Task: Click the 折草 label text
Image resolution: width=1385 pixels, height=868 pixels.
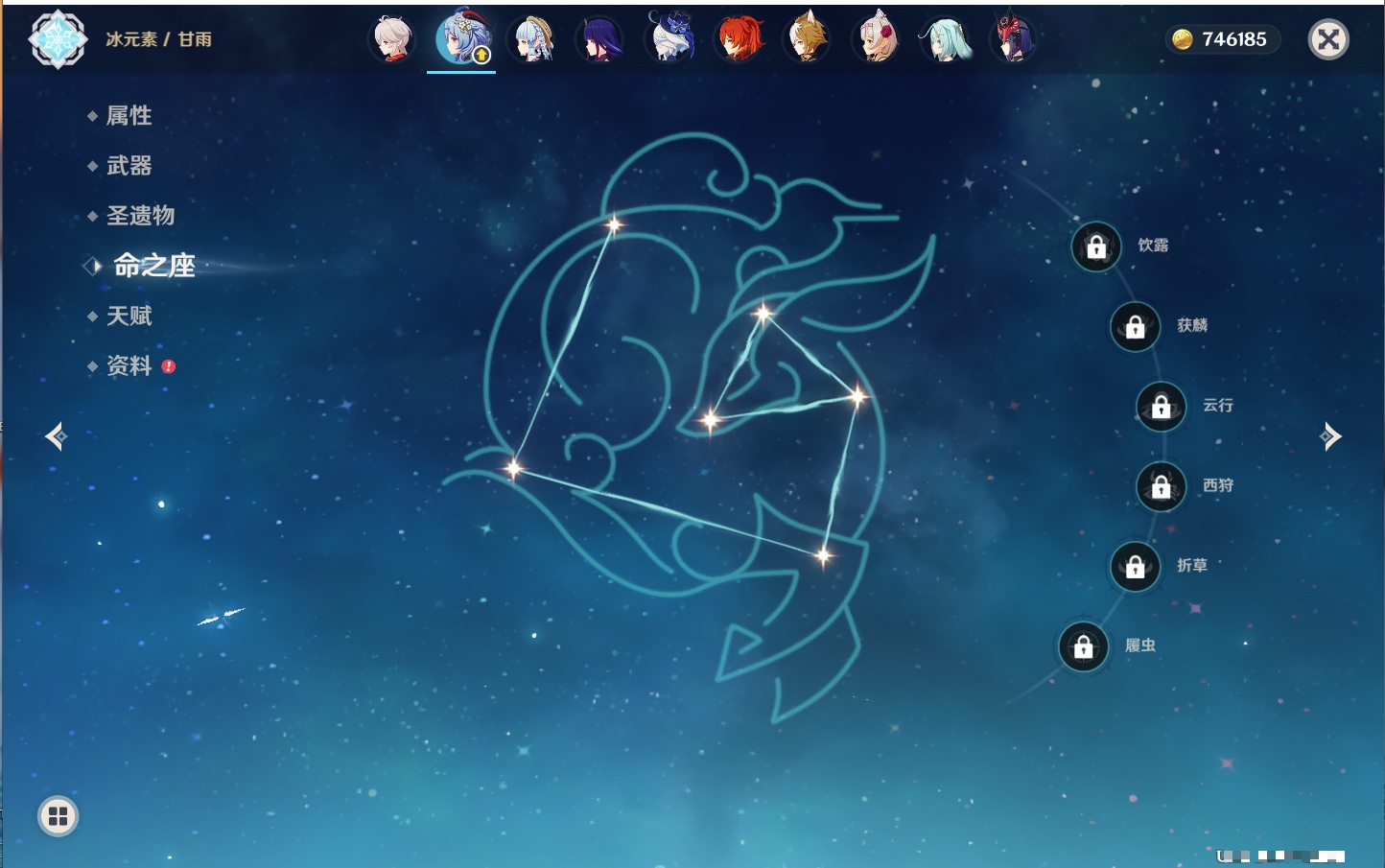Action: pyautogui.click(x=1192, y=566)
